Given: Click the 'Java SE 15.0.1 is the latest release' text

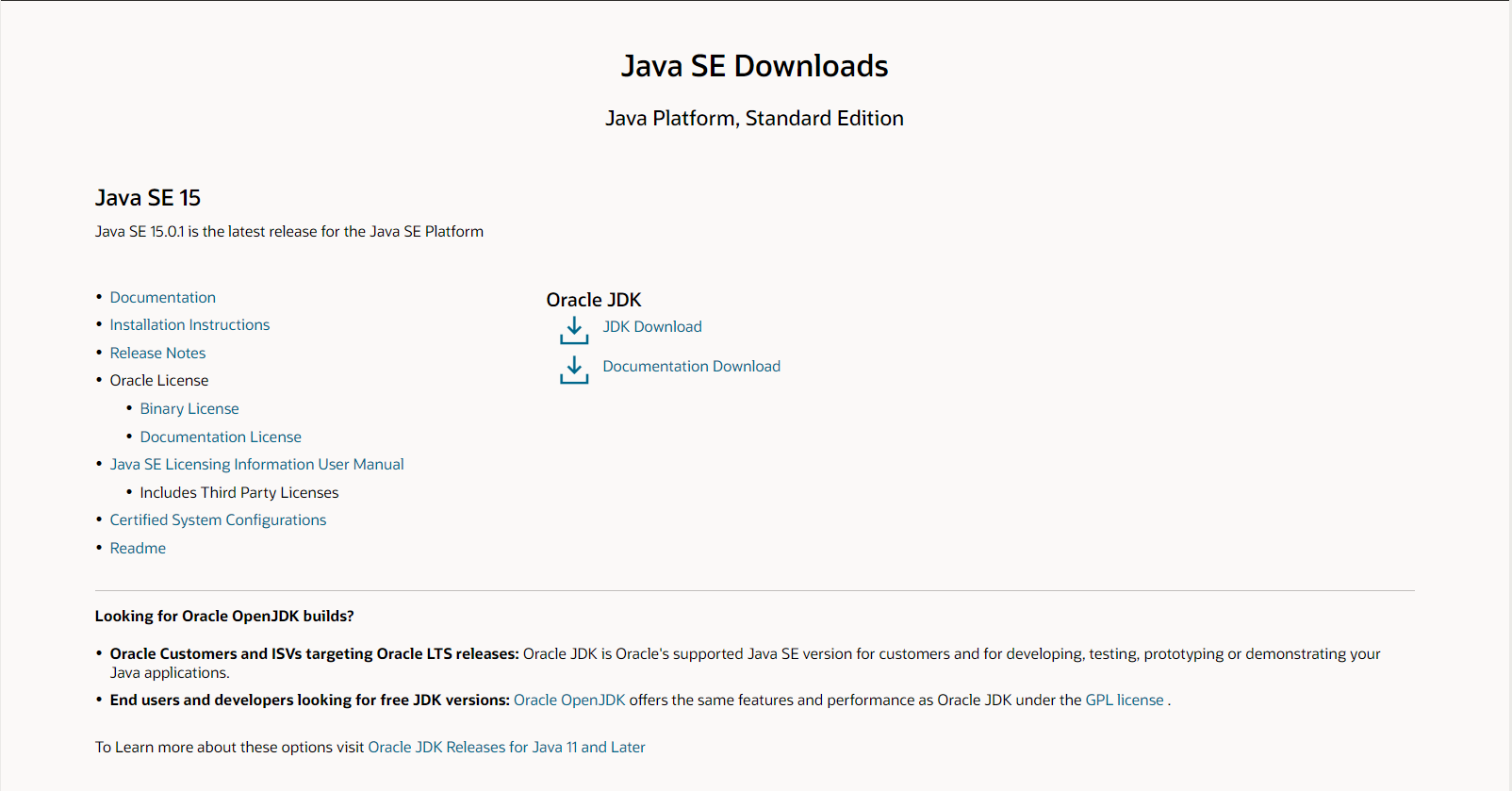Looking at the screenshot, I should tap(289, 231).
